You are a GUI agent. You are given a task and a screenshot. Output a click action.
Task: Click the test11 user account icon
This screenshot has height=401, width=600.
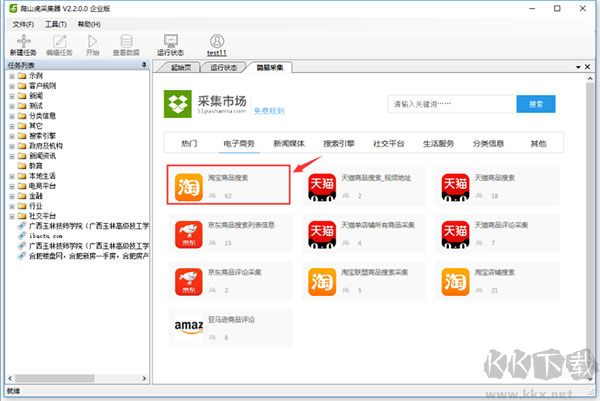click(217, 41)
